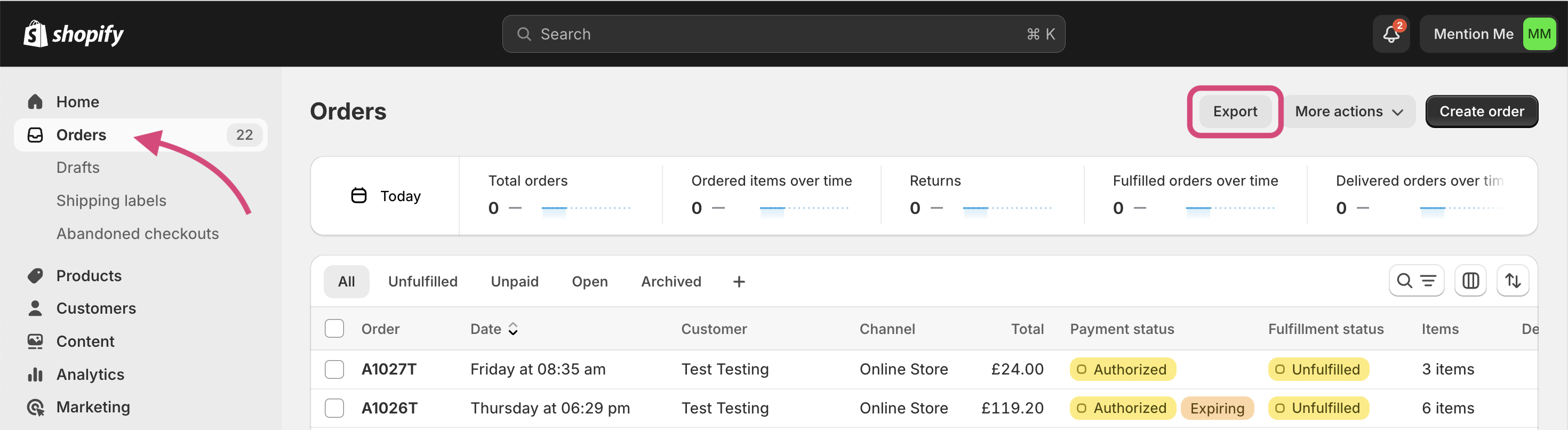The width and height of the screenshot is (1568, 430).
Task: Click the Home sidebar icon
Action: click(35, 102)
